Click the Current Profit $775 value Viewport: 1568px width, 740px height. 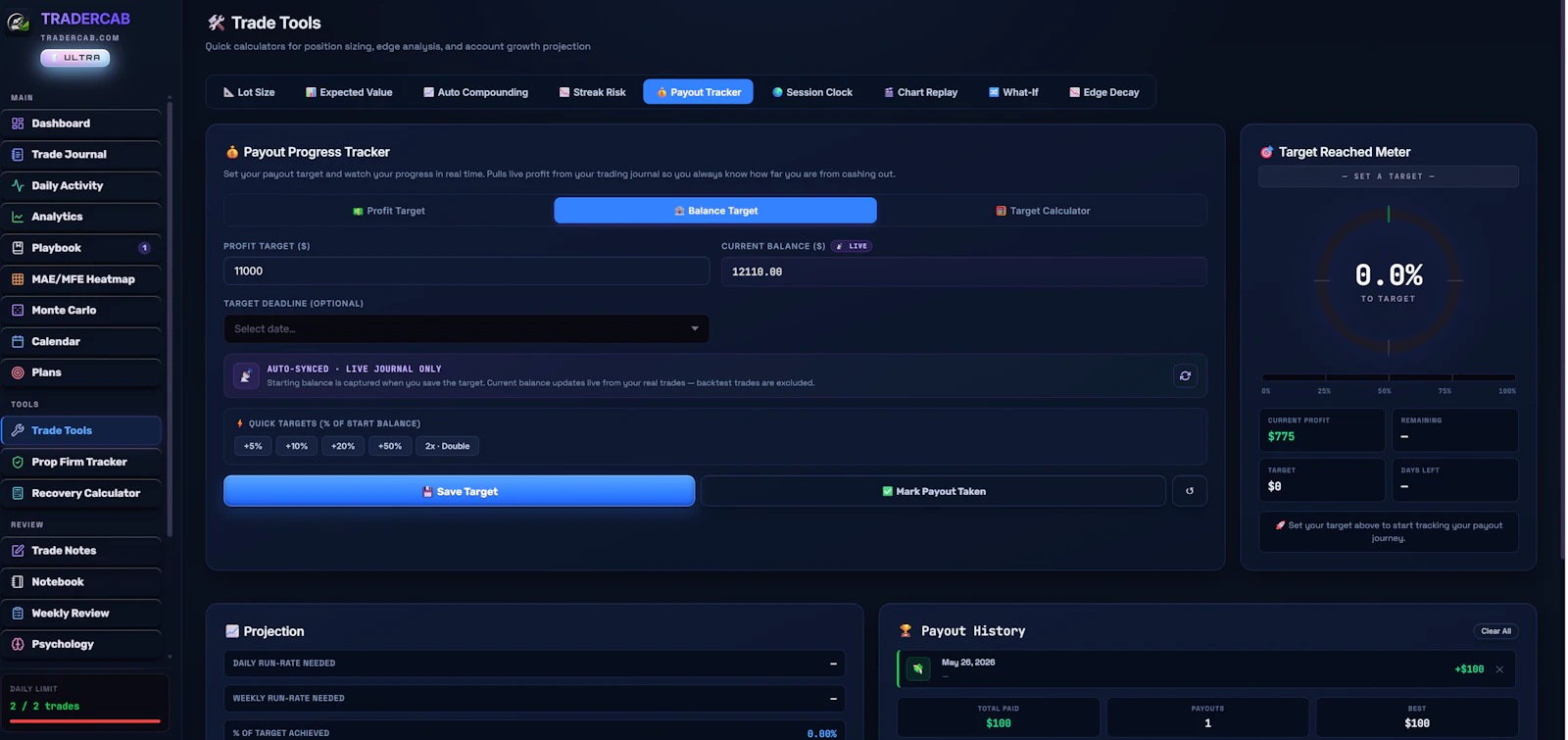(1281, 437)
